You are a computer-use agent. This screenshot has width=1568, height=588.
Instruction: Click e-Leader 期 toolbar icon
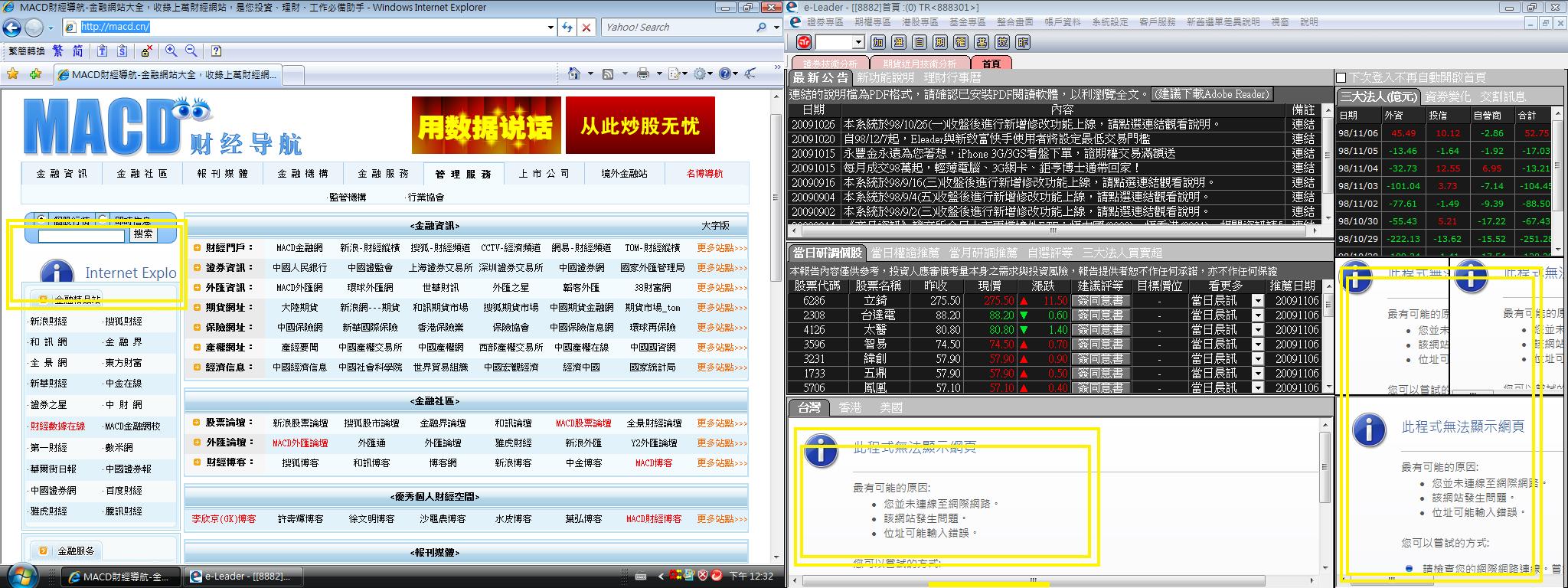point(940,42)
